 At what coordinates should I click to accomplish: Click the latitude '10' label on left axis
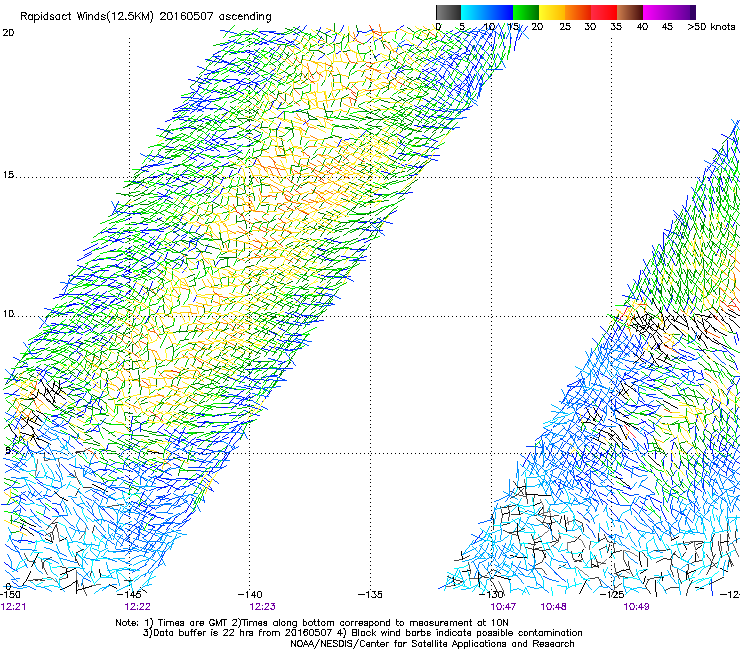[x=8, y=314]
